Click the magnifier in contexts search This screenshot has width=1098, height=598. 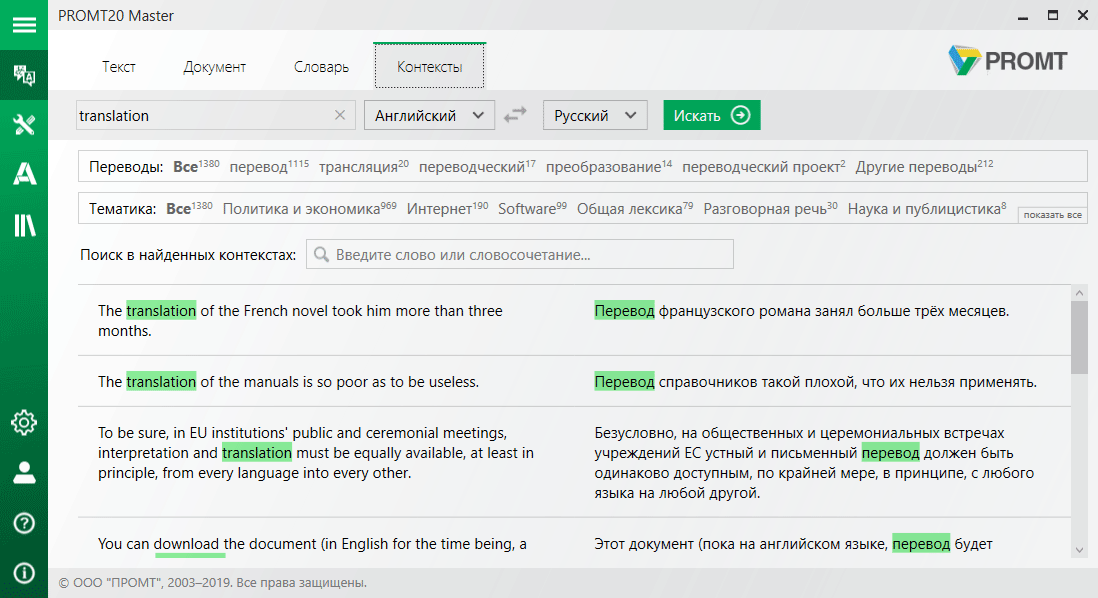321,254
